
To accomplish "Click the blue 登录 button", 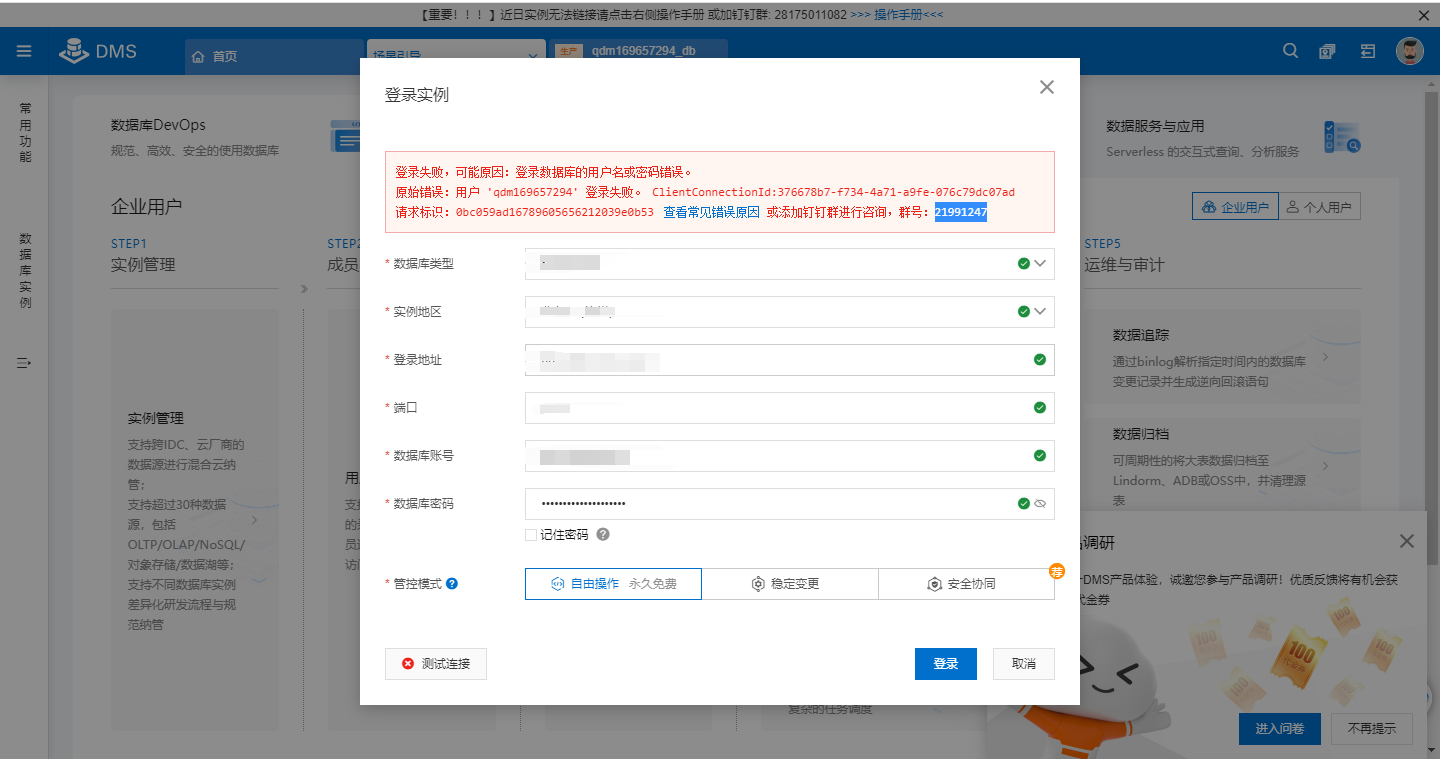I will coord(946,664).
